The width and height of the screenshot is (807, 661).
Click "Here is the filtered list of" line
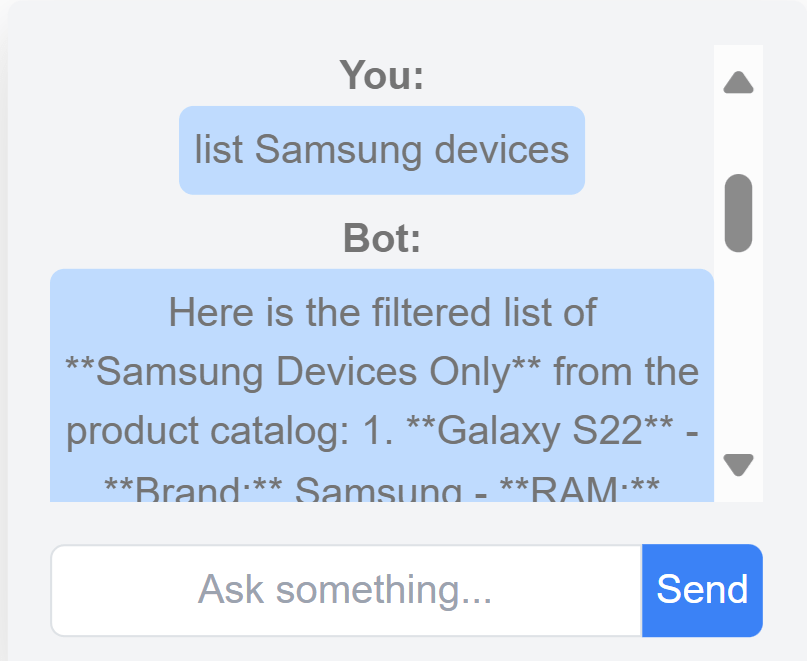click(382, 312)
